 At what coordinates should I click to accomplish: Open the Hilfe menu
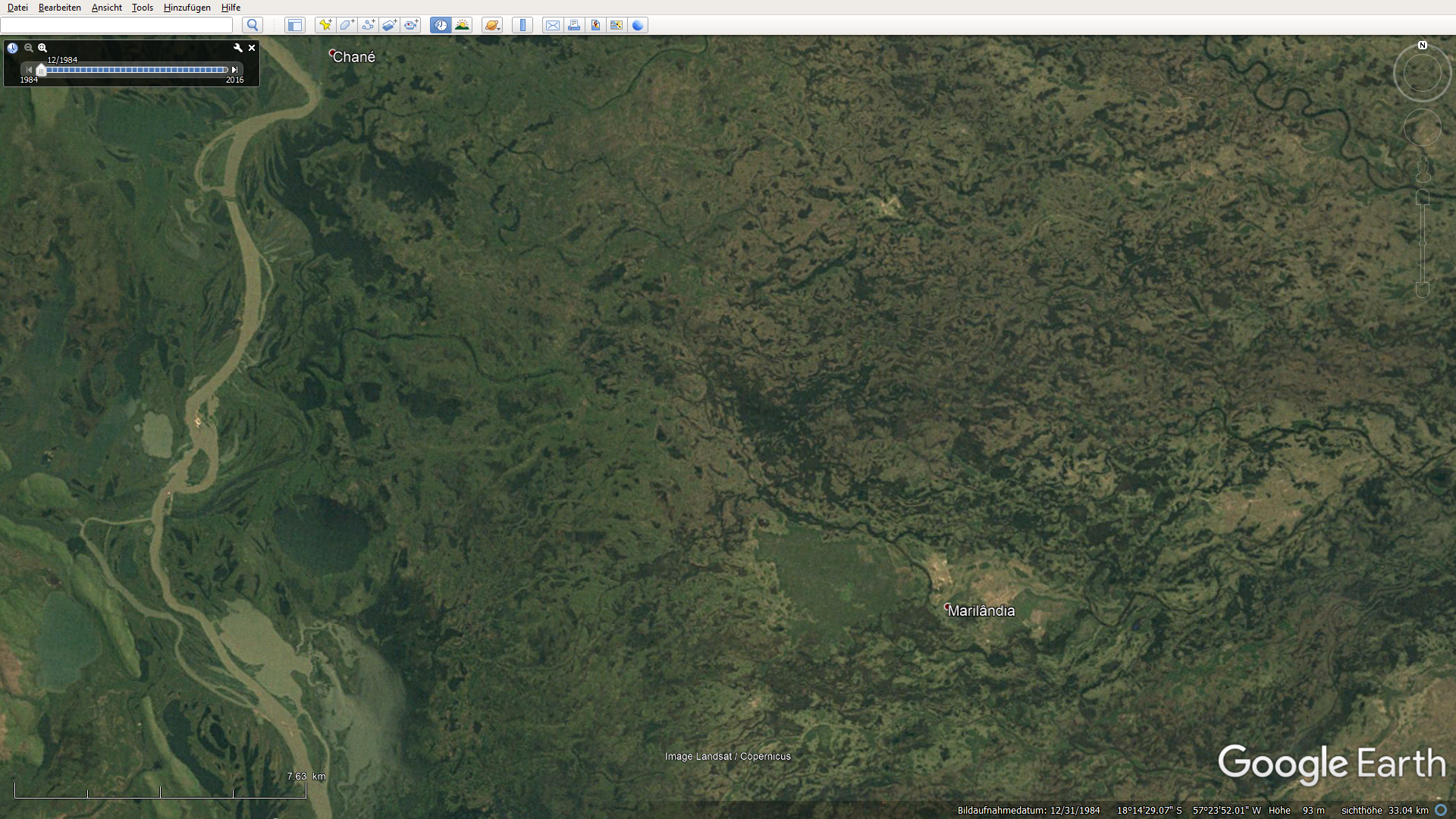tap(231, 8)
